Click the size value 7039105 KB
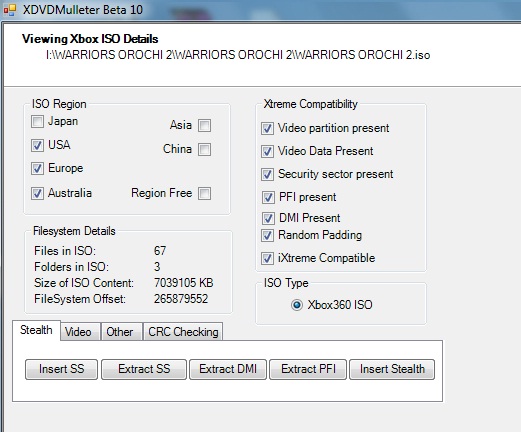This screenshot has height=432, width=521. tap(183, 283)
